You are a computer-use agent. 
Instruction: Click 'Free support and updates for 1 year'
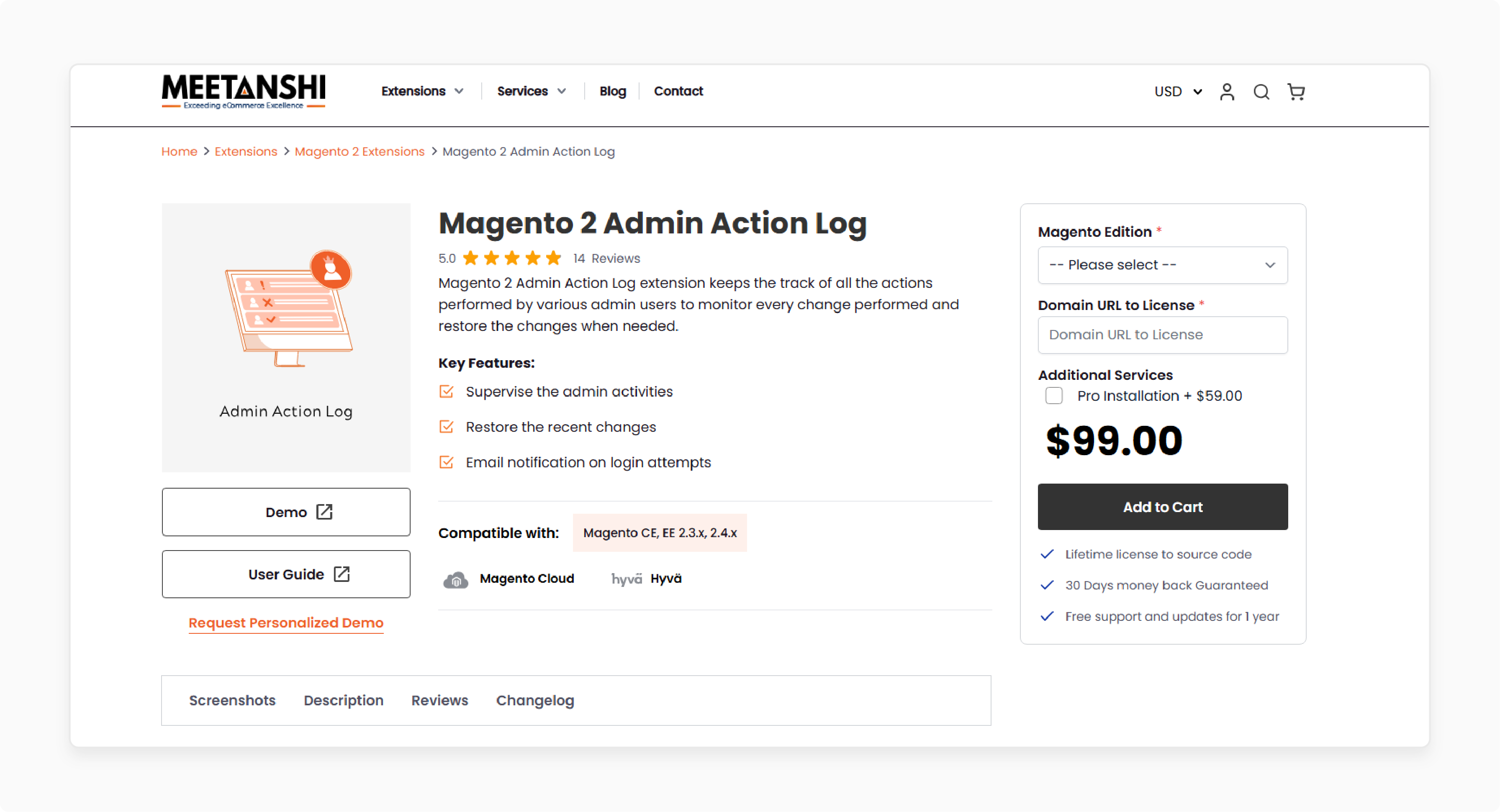click(1172, 616)
